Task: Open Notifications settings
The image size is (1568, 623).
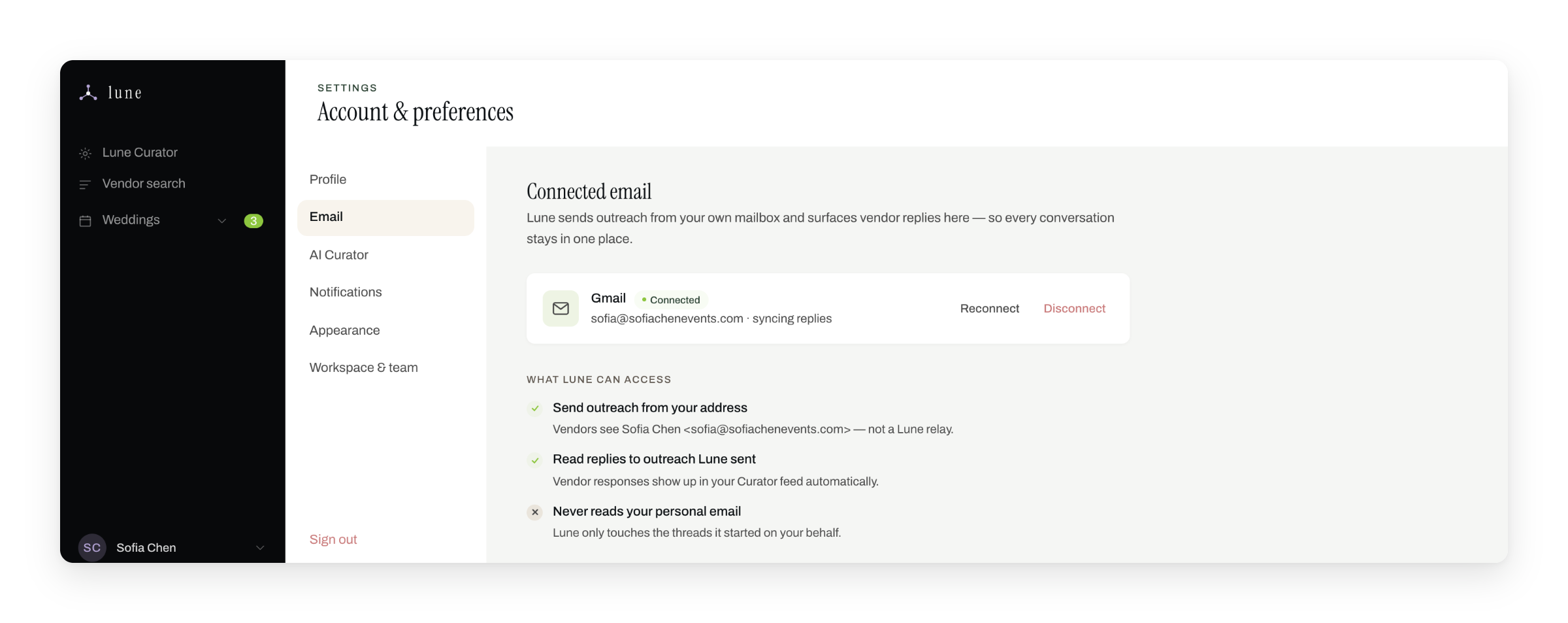Action: [x=385, y=292]
